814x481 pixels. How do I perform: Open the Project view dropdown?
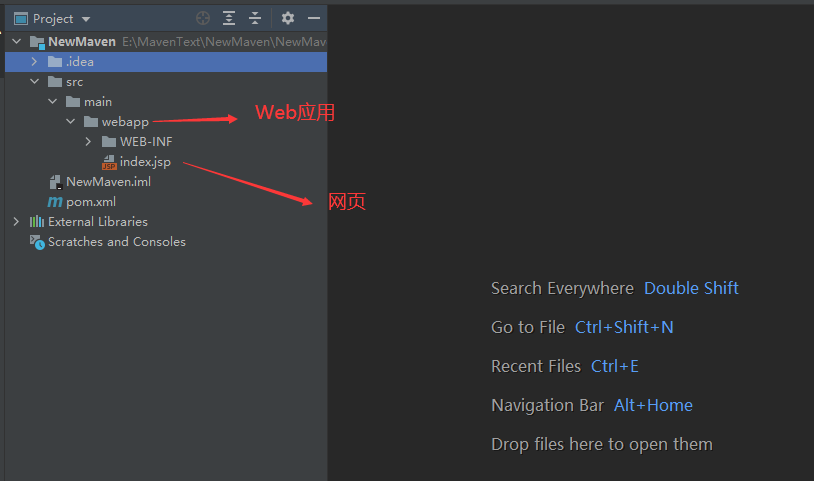[x=86, y=19]
